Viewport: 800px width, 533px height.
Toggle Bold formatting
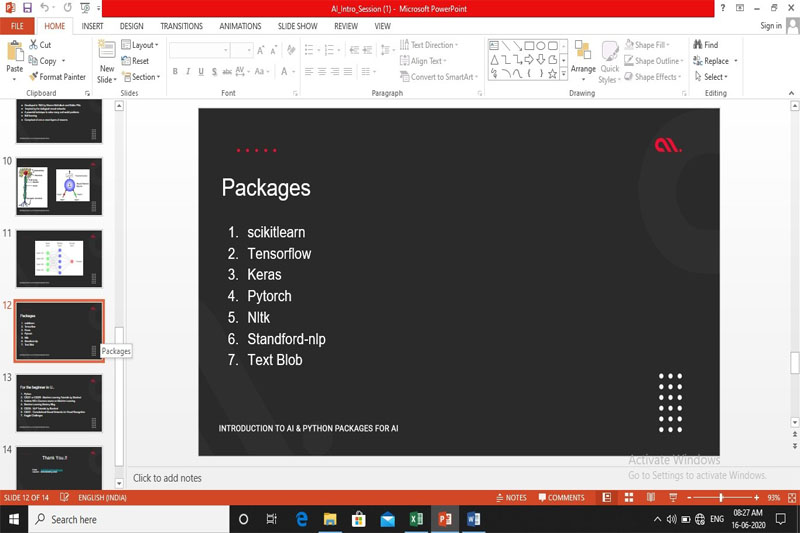[175, 72]
